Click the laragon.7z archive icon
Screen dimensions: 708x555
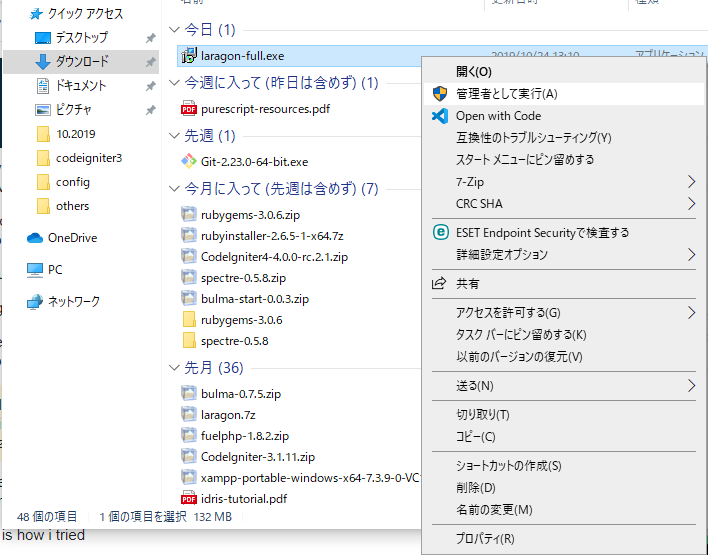click(189, 414)
